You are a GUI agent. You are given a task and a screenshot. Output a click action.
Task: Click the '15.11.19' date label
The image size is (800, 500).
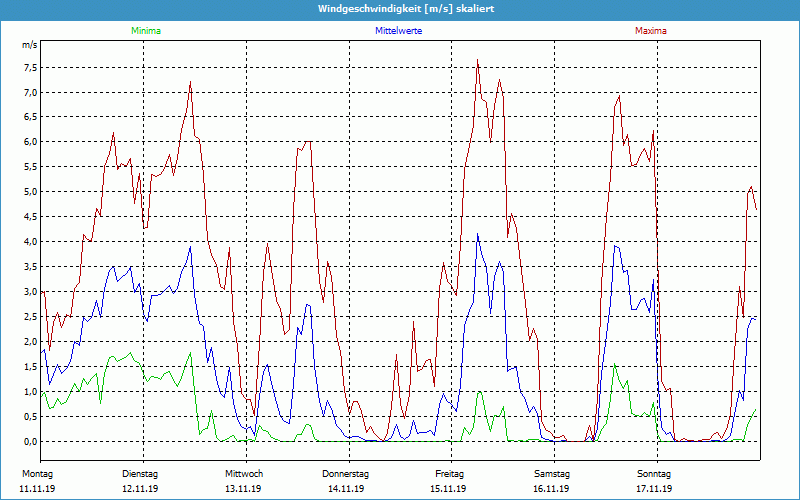448,489
